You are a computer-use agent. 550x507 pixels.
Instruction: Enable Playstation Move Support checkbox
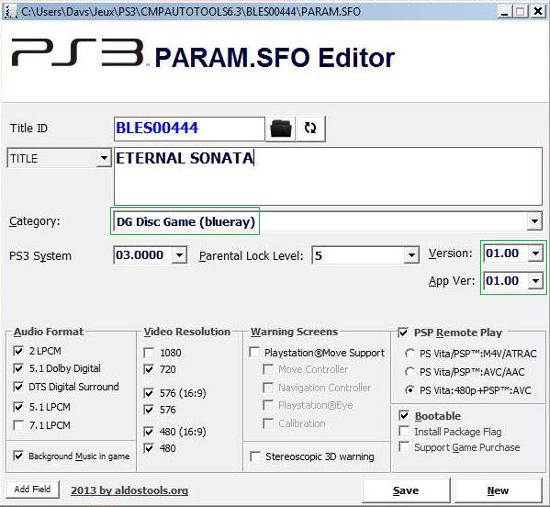click(x=254, y=352)
